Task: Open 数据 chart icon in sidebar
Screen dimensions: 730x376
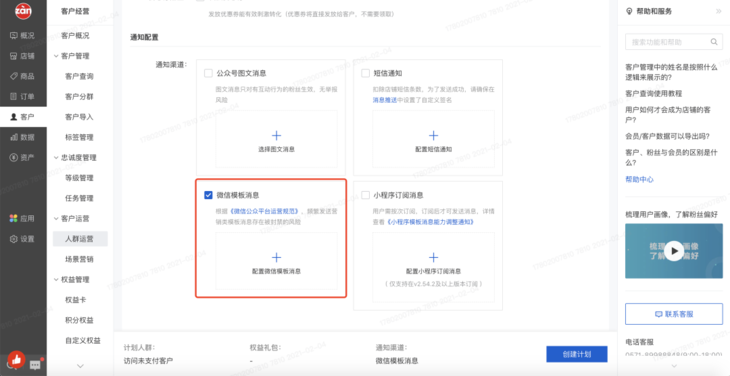Action: 14,137
